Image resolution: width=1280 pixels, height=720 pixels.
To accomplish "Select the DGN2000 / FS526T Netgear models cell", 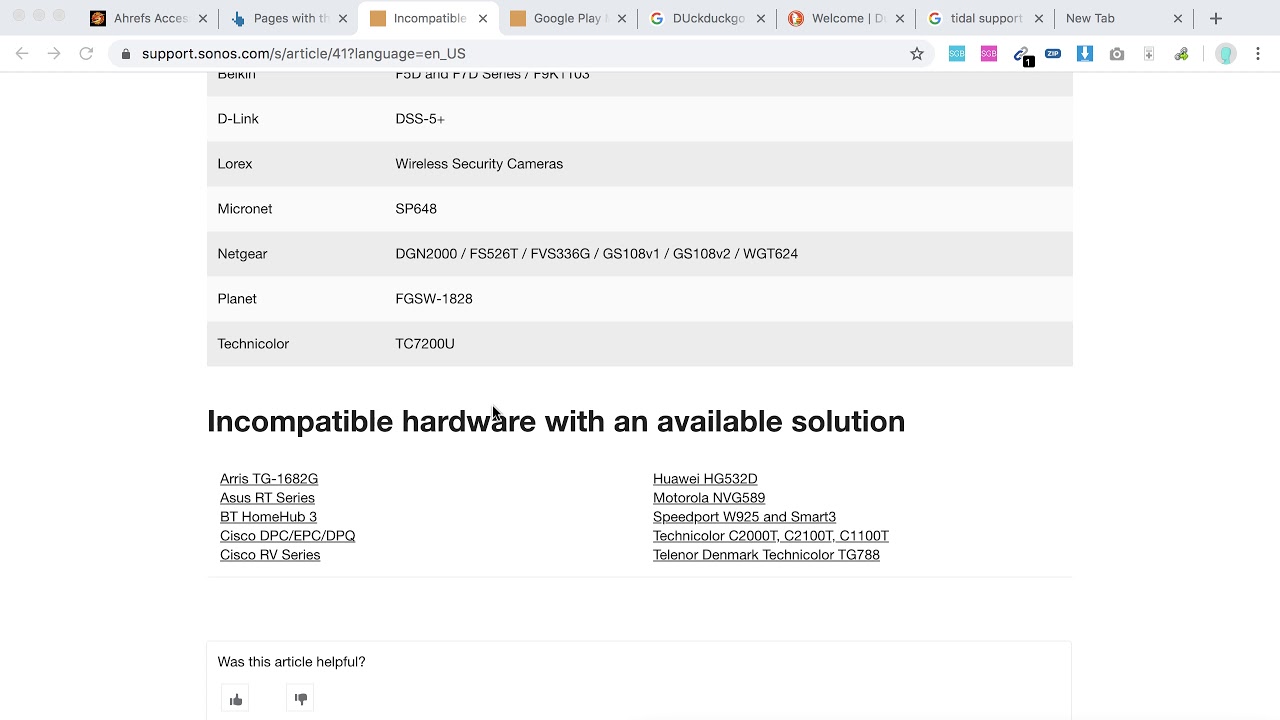I will coord(596,254).
